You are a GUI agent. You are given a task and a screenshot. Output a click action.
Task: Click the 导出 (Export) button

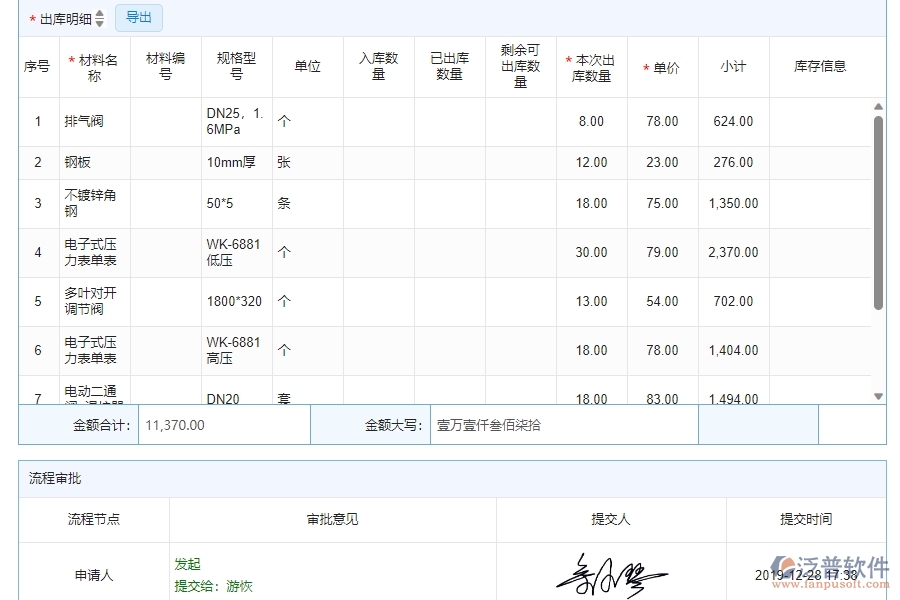[138, 17]
